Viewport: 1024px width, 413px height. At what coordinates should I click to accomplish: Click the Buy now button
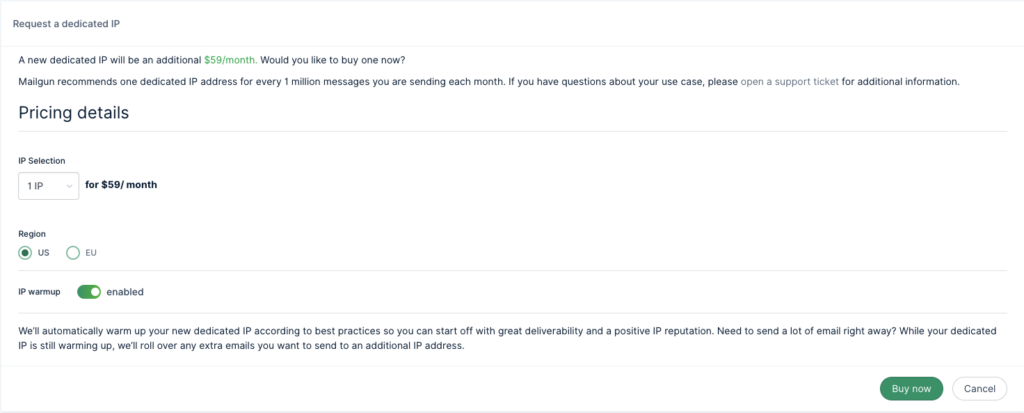point(911,389)
